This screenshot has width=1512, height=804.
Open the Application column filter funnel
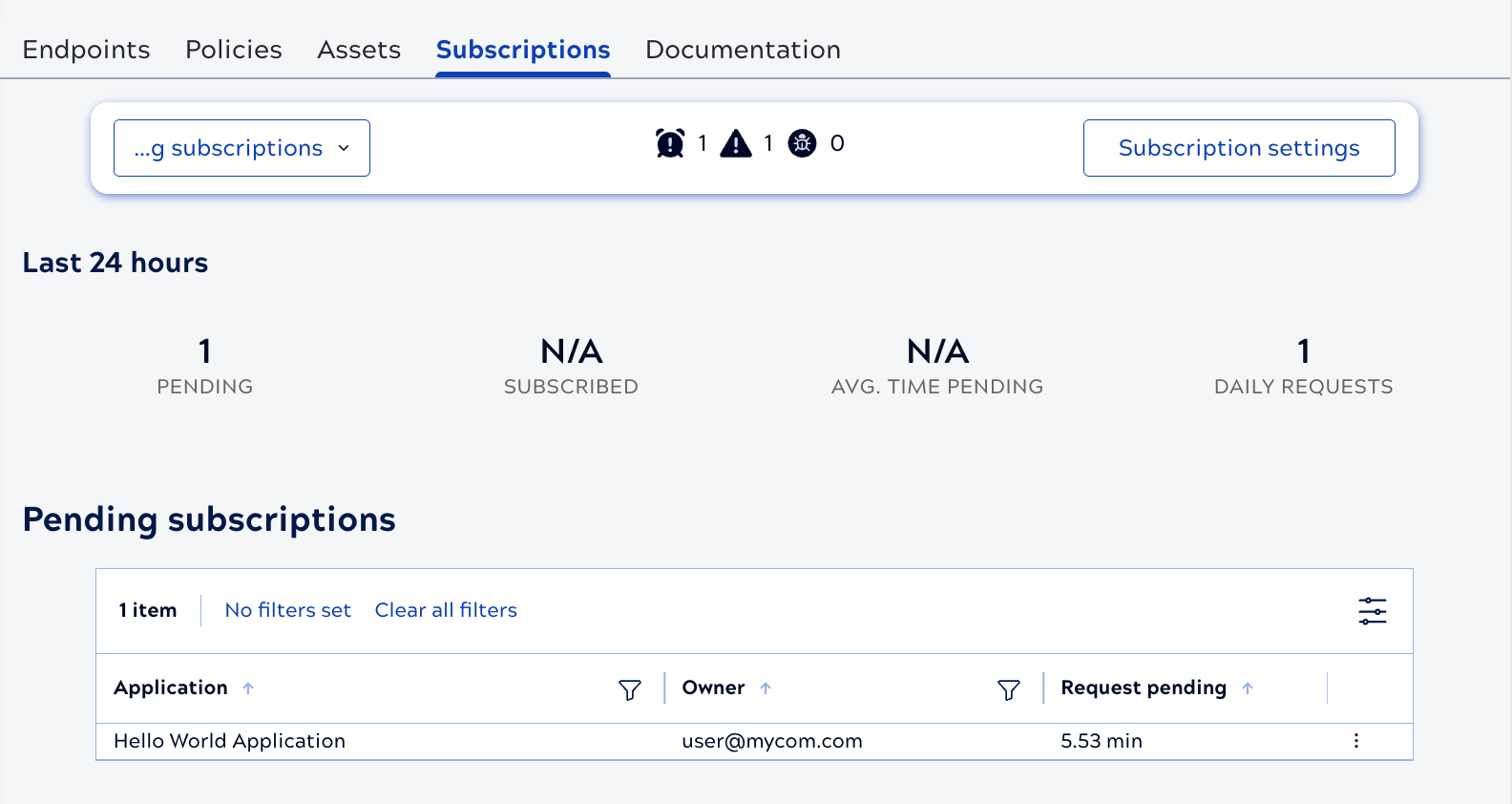(x=629, y=689)
